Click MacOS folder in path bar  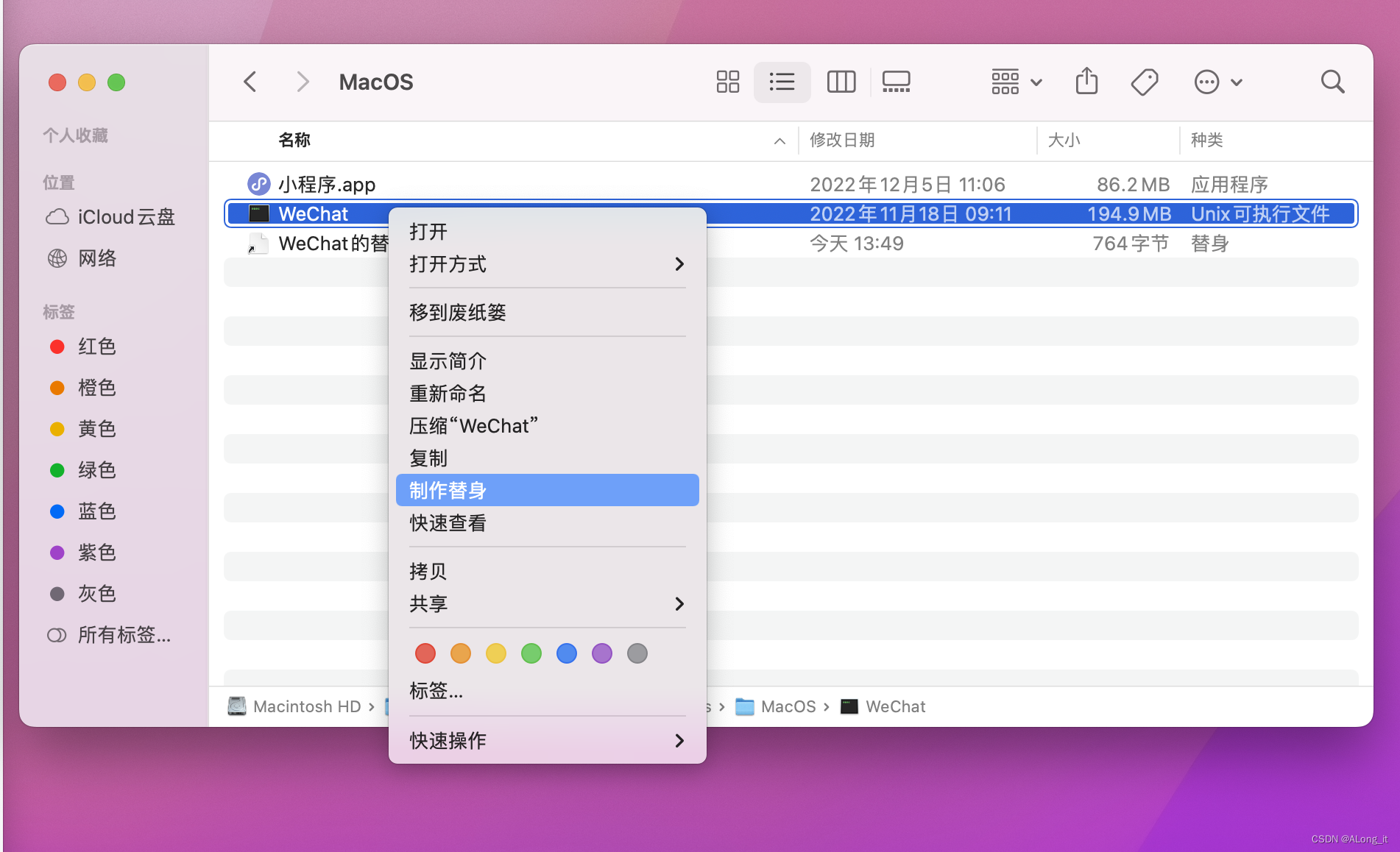coord(776,706)
